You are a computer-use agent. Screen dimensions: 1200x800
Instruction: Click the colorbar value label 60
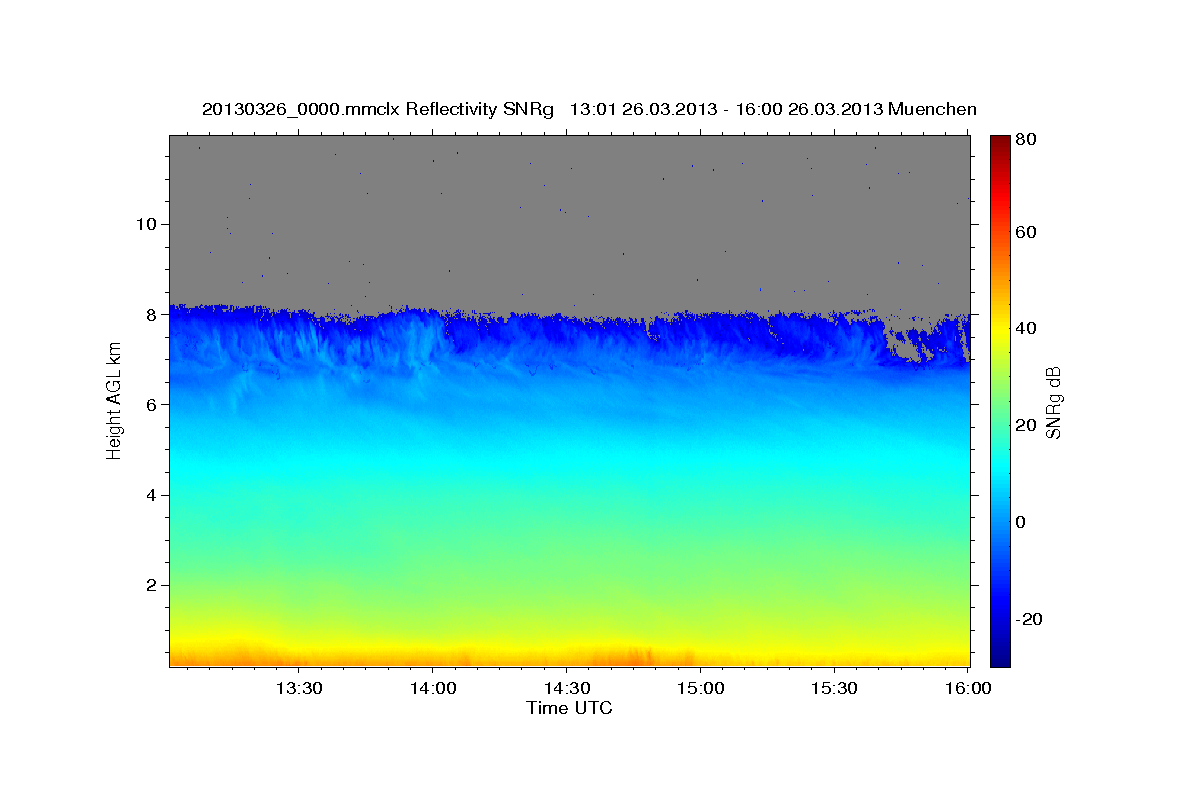pos(1028,232)
